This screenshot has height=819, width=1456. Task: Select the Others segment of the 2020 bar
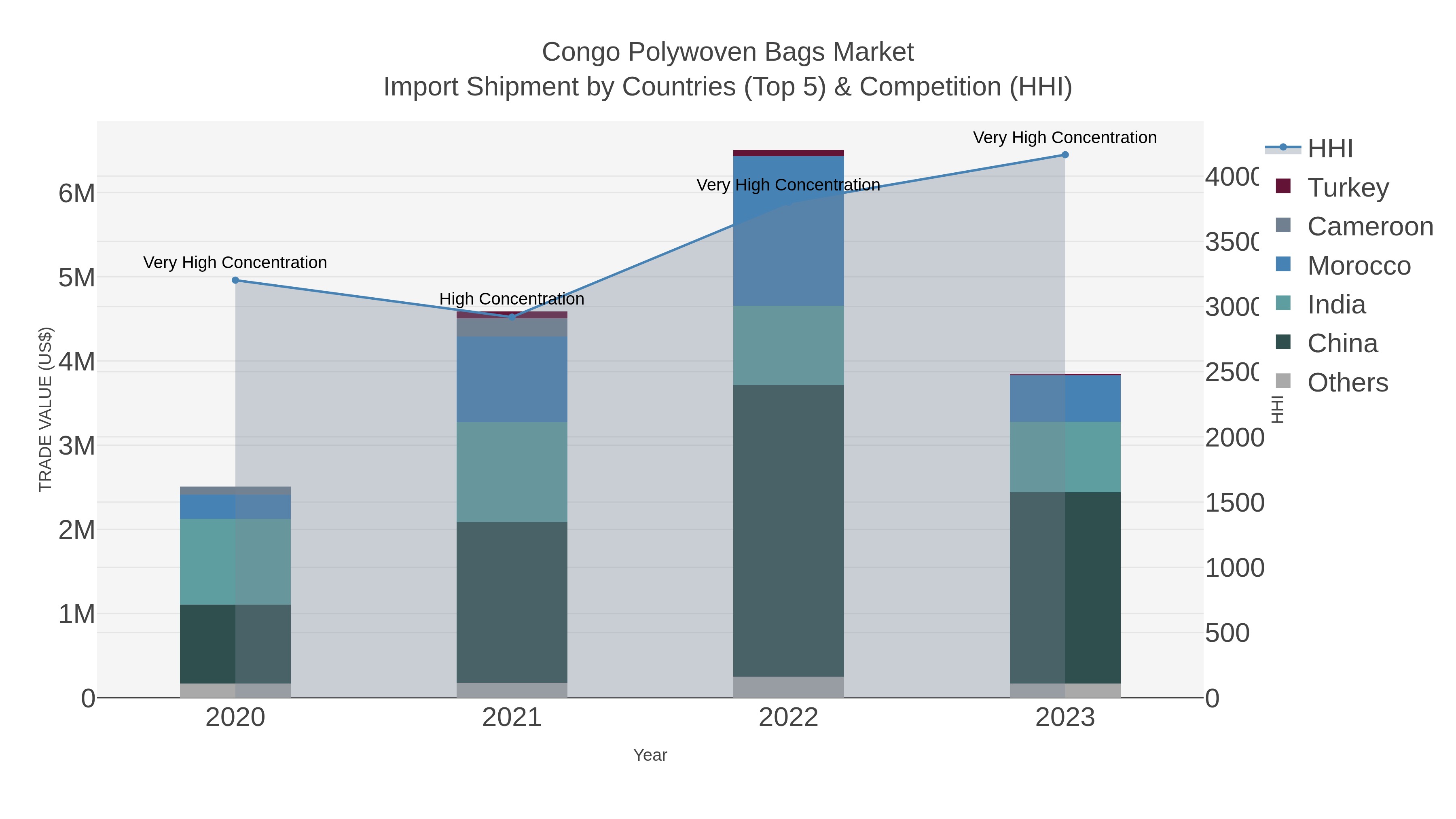pyautogui.click(x=235, y=690)
